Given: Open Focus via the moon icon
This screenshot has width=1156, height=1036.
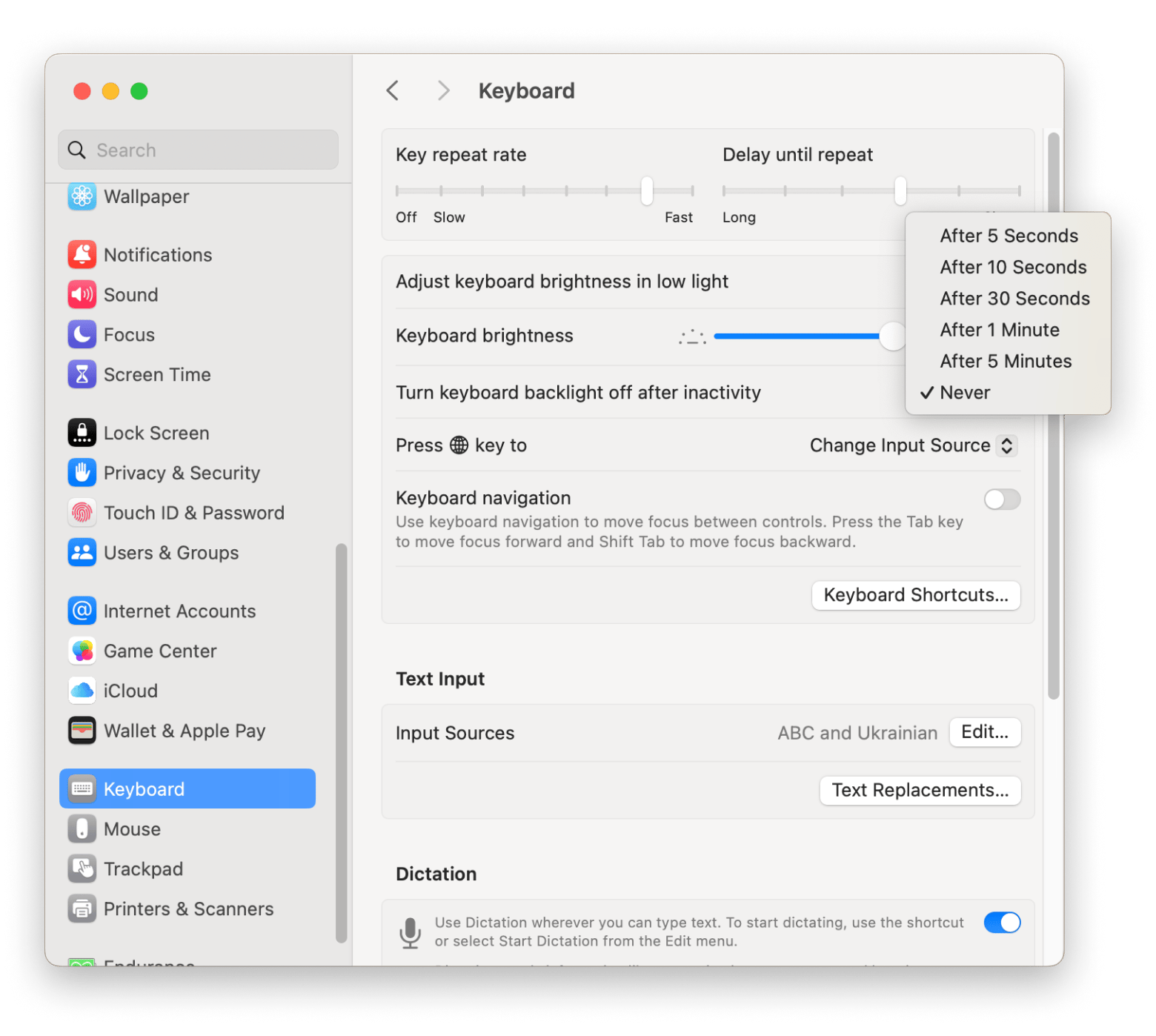Looking at the screenshot, I should (82, 335).
